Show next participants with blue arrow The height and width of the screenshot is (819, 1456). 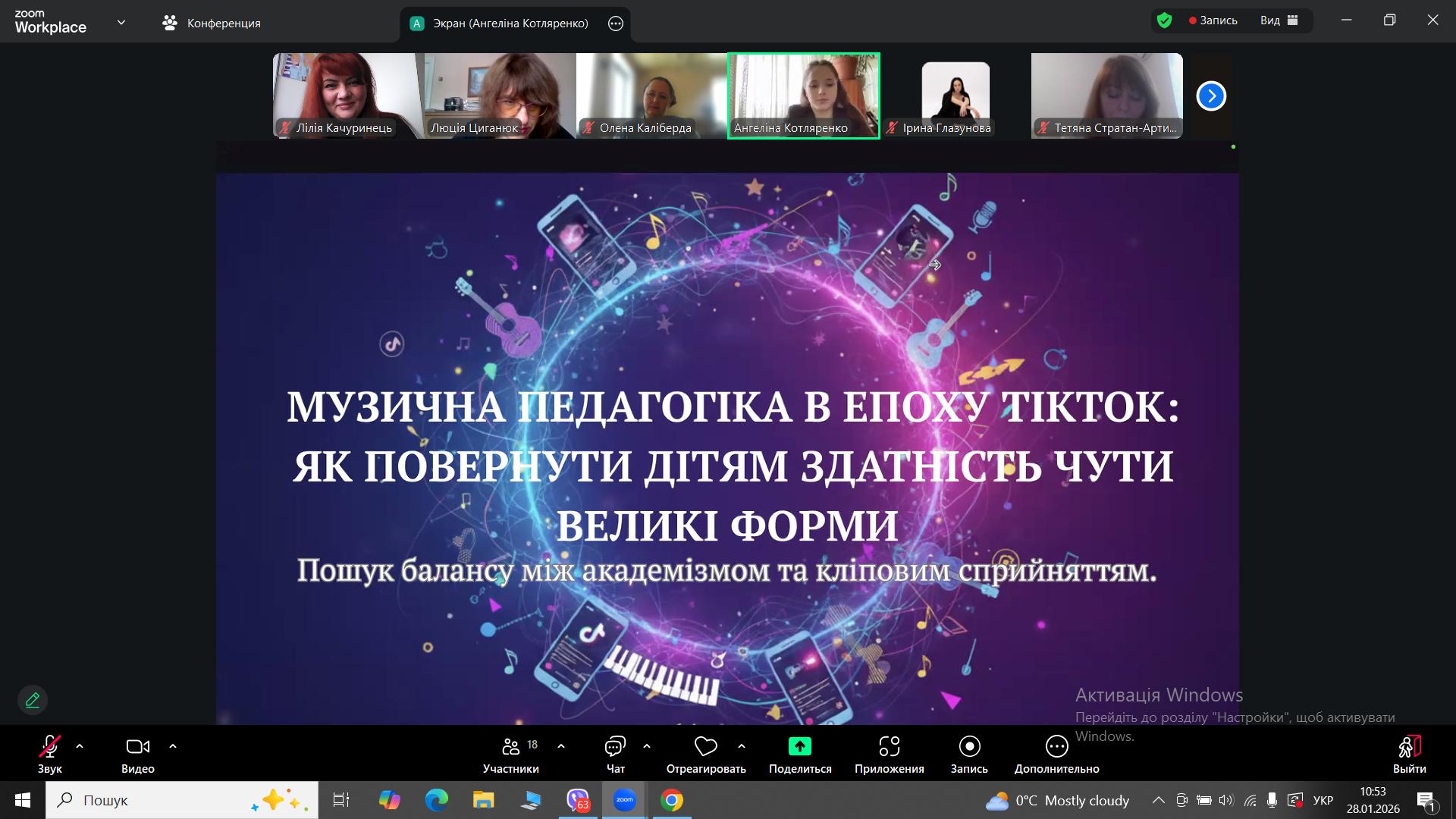1211,96
